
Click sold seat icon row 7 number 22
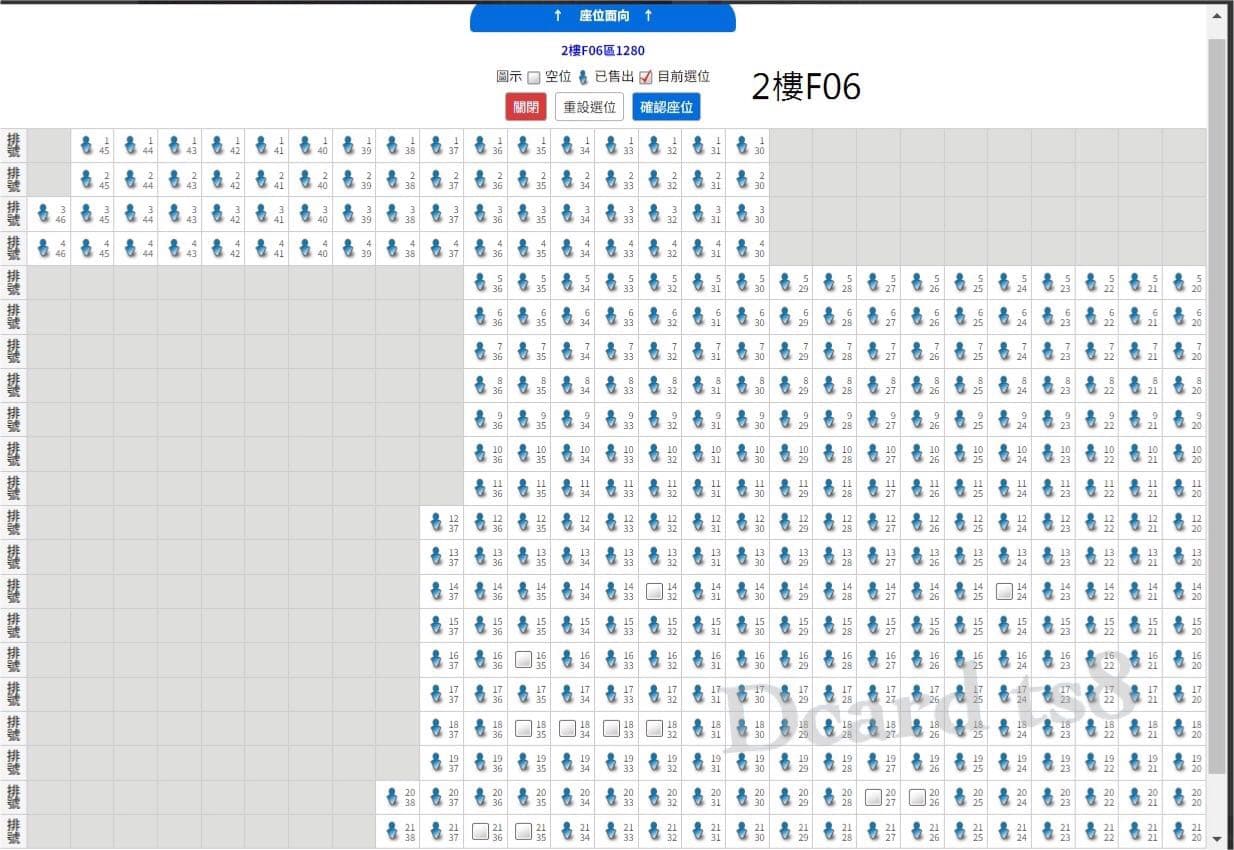click(x=1093, y=351)
